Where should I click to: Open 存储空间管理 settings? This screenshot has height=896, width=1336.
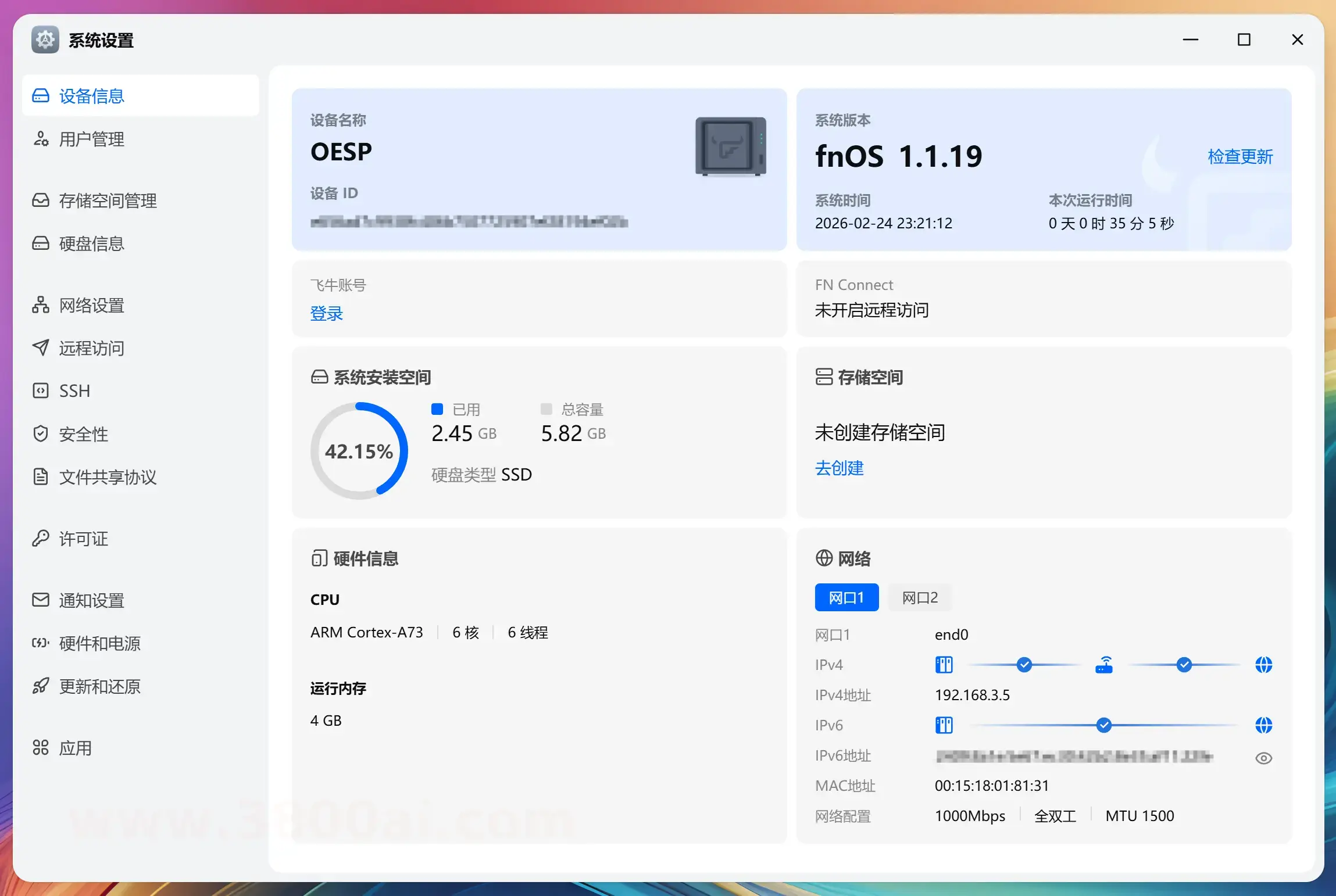click(108, 200)
